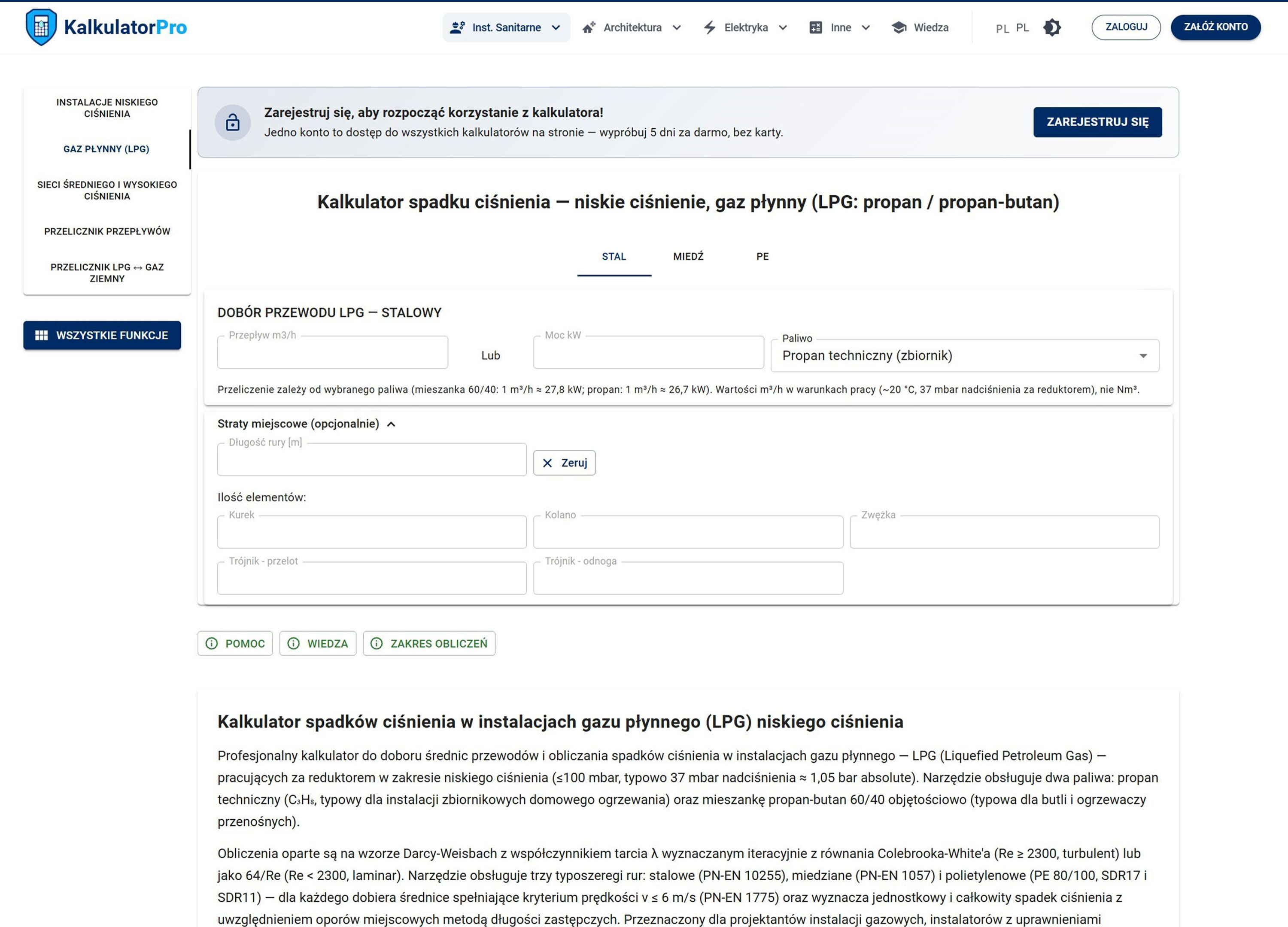Switch to the MIEDŹ tab

click(688, 257)
